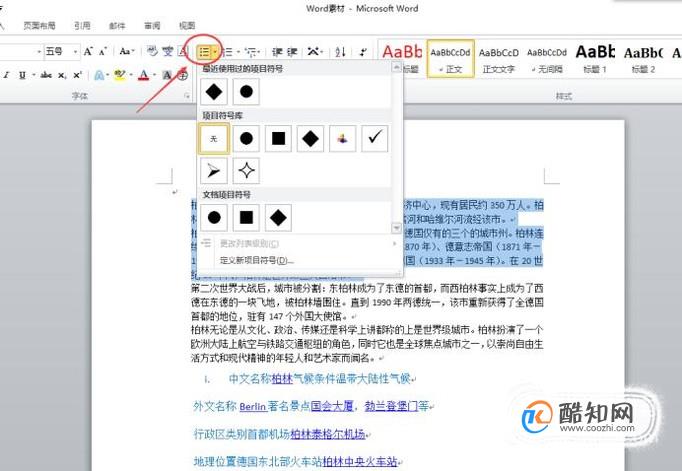The width and height of the screenshot is (682, 471).
Task: Click the Shrink Font button
Action: [x=103, y=52]
